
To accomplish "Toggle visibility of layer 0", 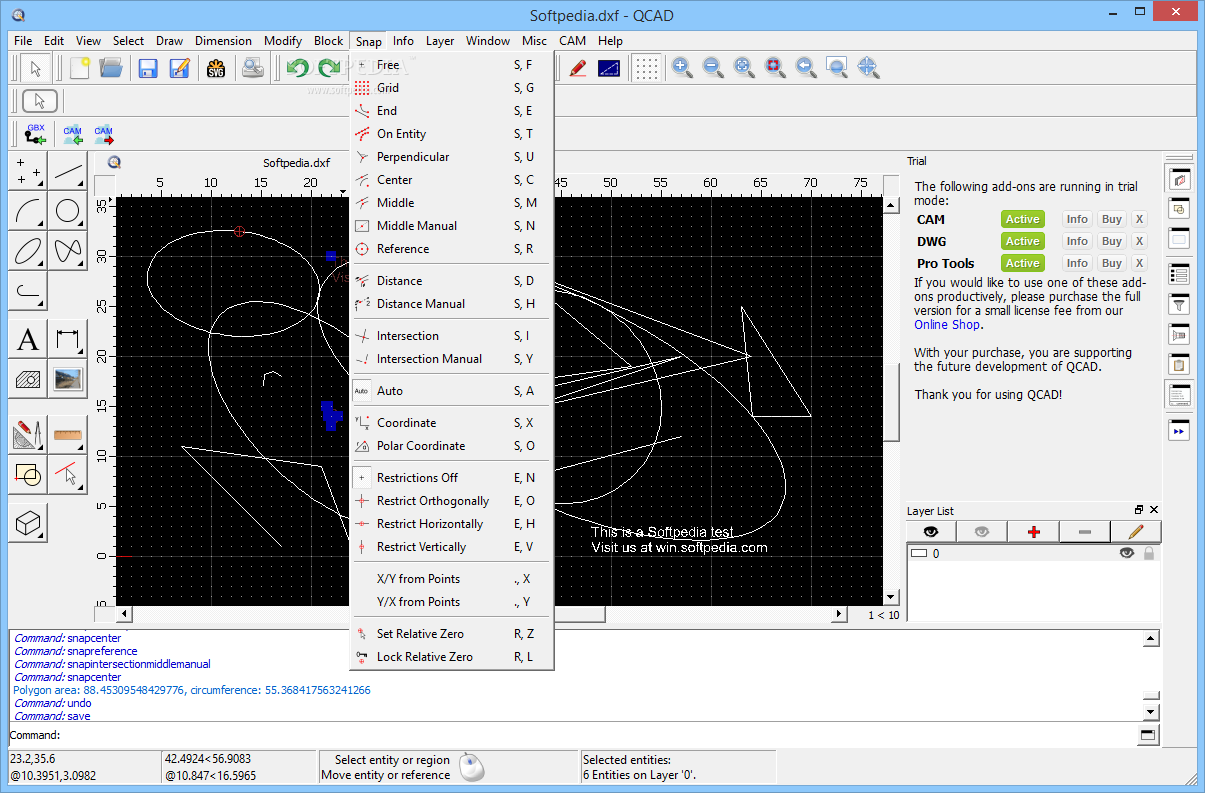I will coord(1127,553).
